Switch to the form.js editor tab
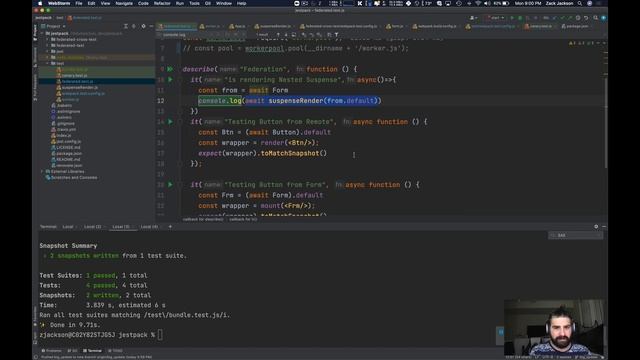This screenshot has height=360, width=640. pyautogui.click(x=395, y=26)
